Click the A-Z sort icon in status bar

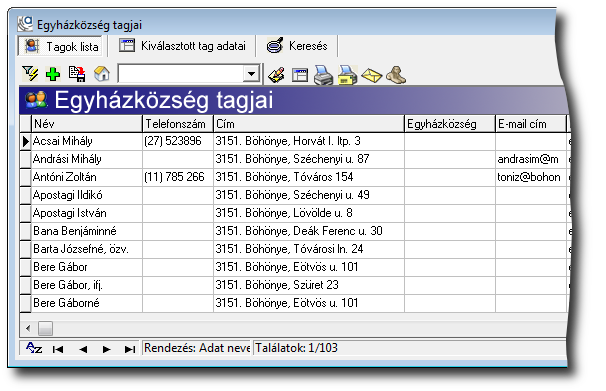34,348
